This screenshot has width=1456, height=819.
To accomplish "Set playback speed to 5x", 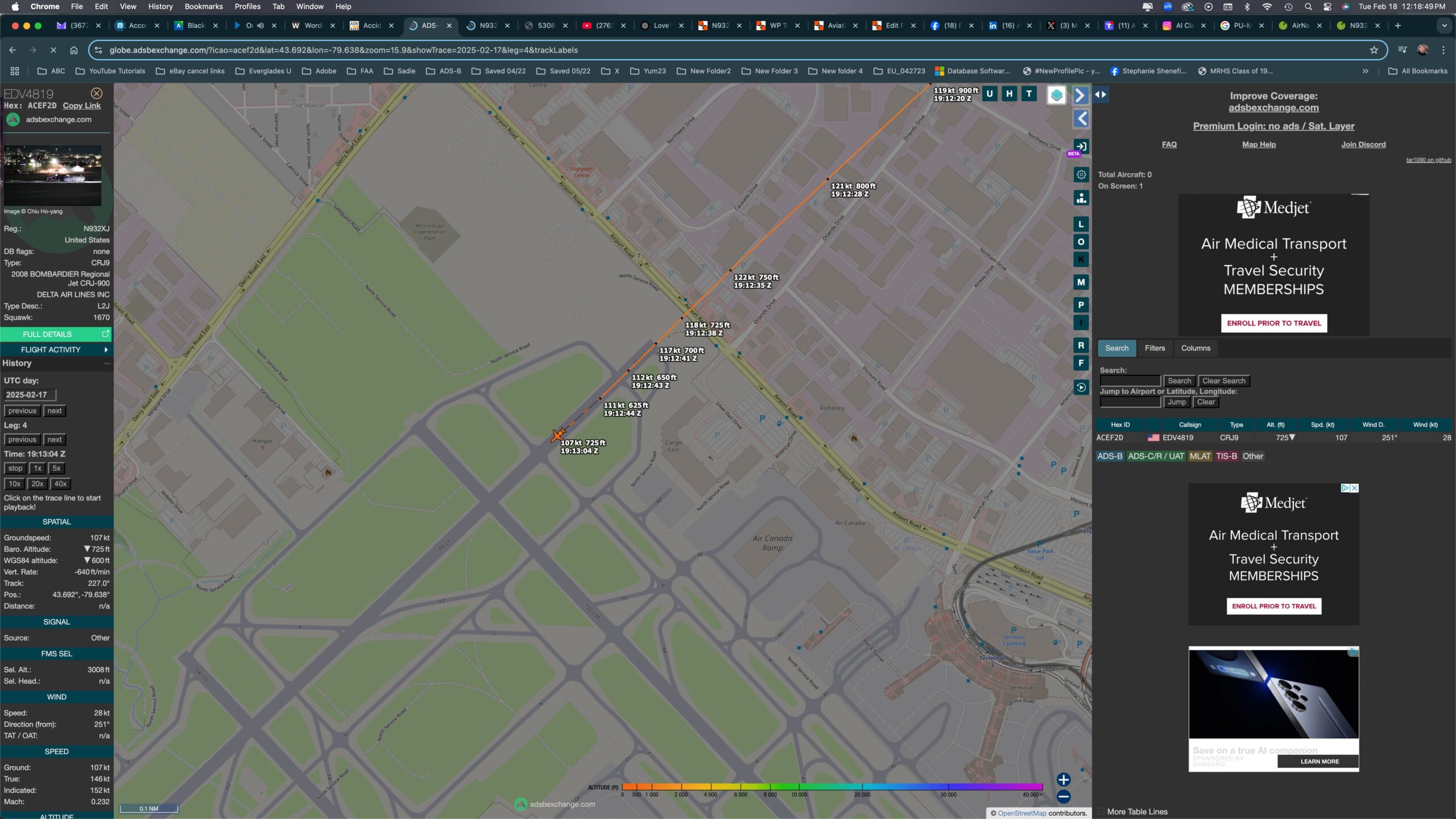I will [x=56, y=469].
